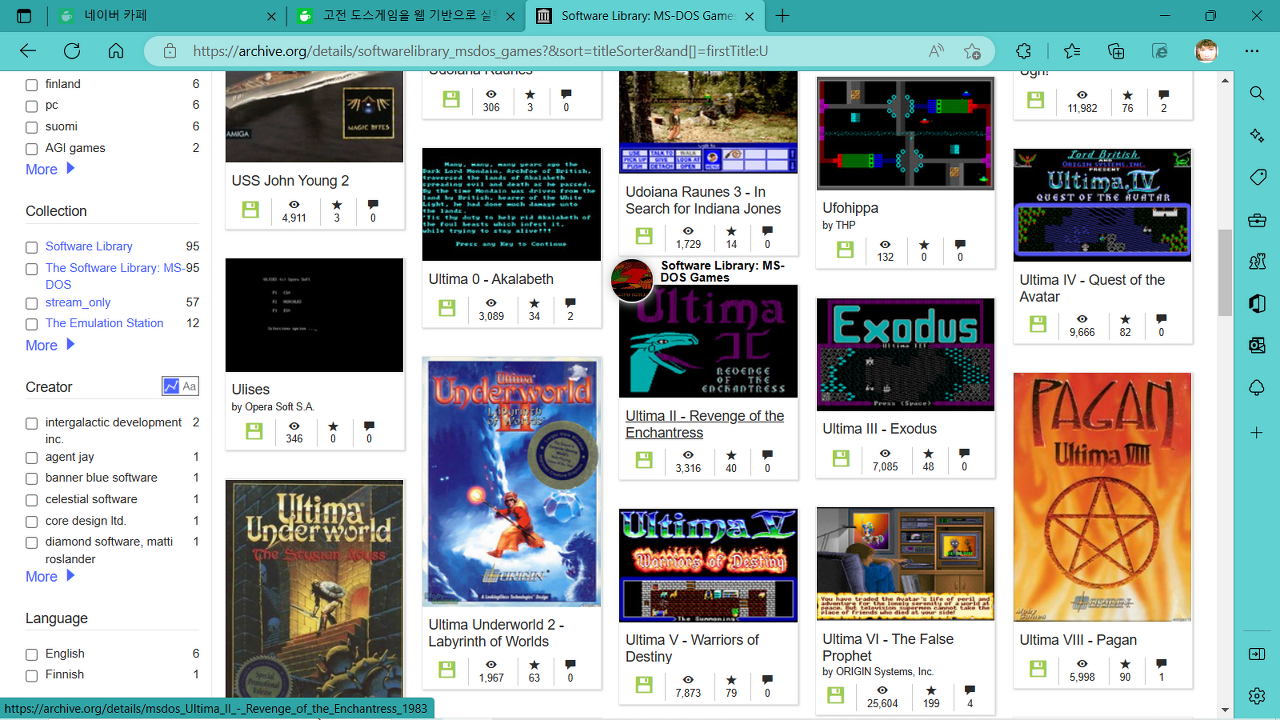
Task: Open the Copilot sparkle sidebar icon
Action: [x=1257, y=135]
